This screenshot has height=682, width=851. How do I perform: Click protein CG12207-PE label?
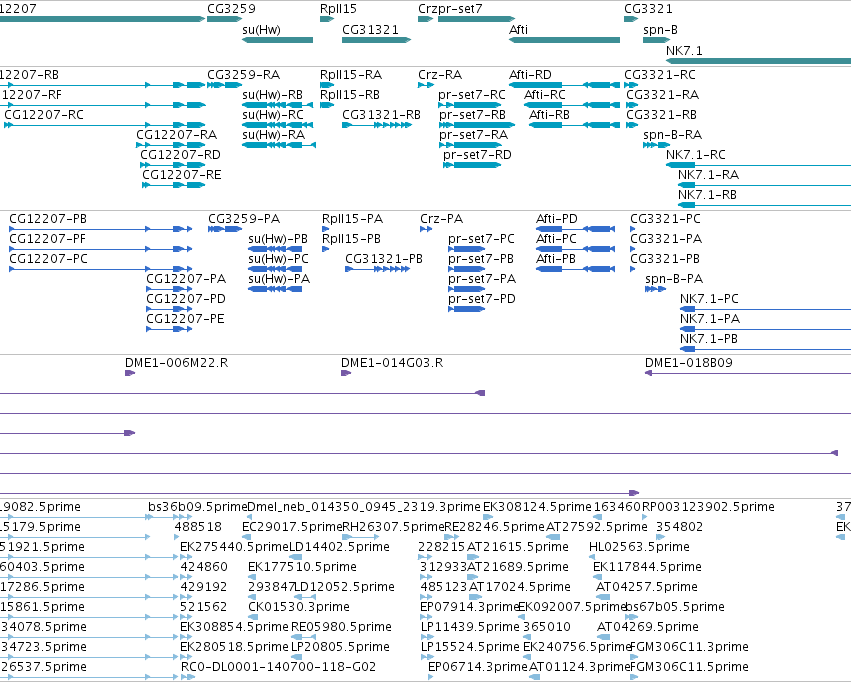[x=185, y=319]
